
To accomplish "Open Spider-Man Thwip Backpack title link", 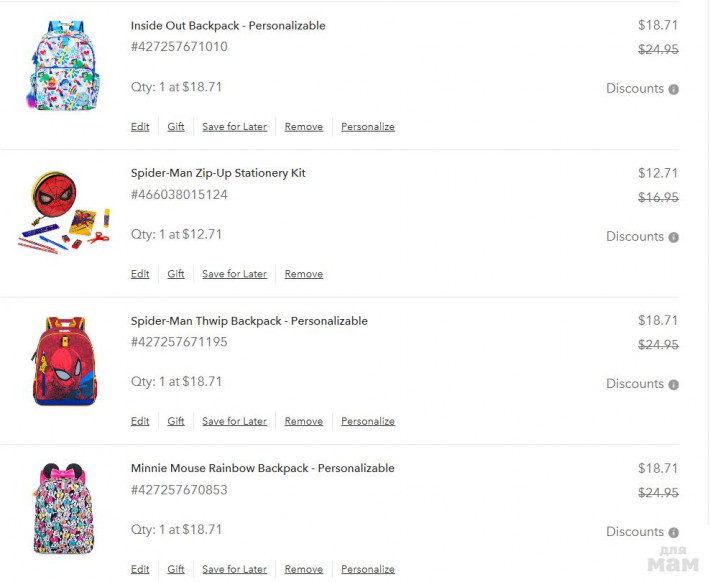I will coord(249,321).
